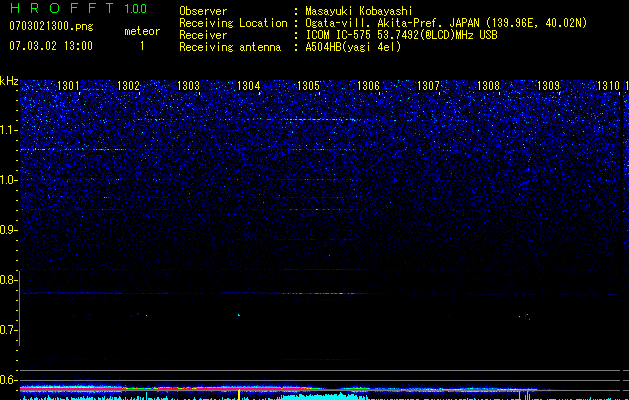Click time marker 1308
This screenshot has width=629, height=400.
click(x=488, y=86)
